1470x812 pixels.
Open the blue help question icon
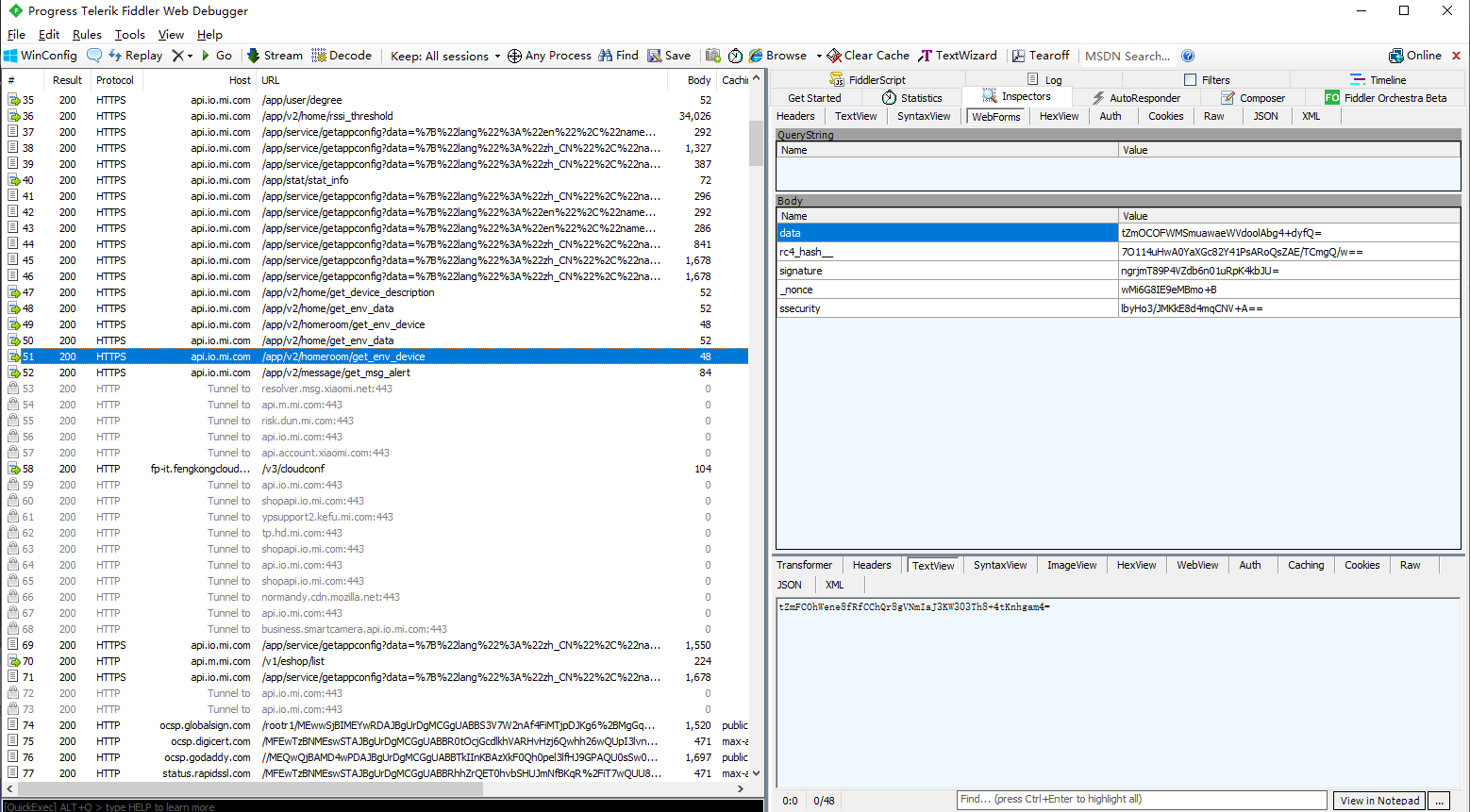tap(1188, 56)
